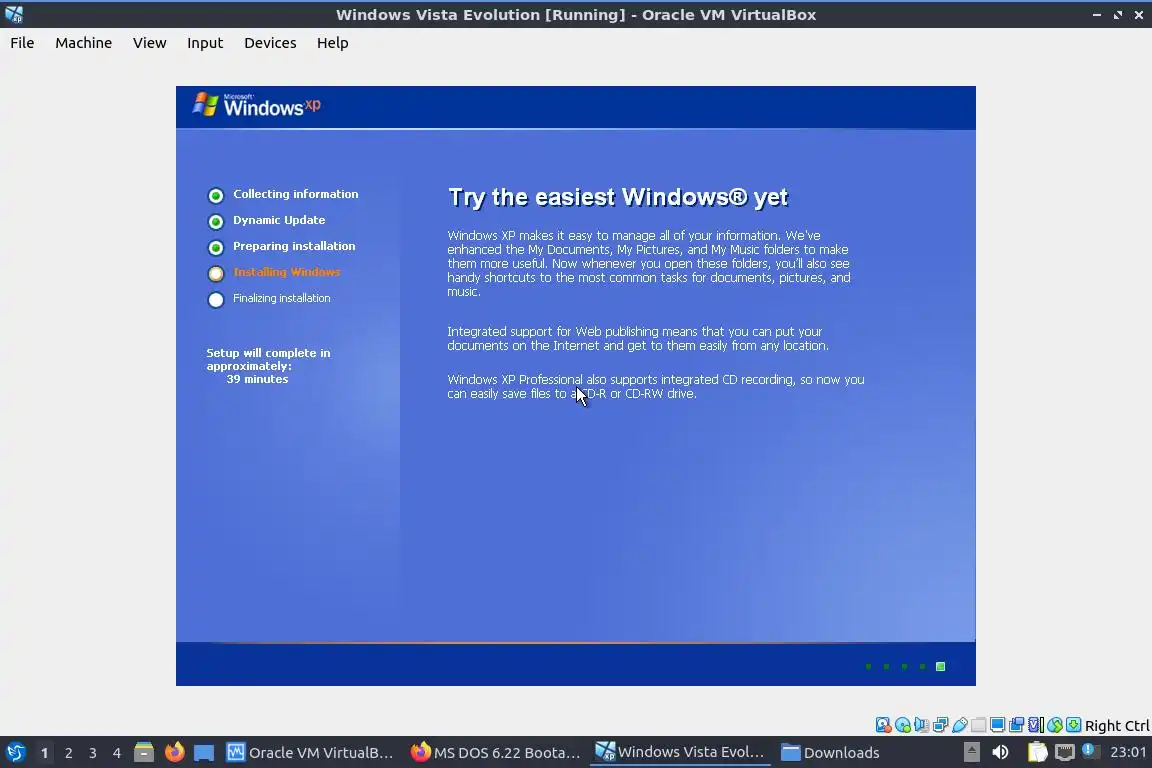Click the audio indicator in VirtualBox status bar
This screenshot has width=1152, height=768.
click(x=921, y=725)
